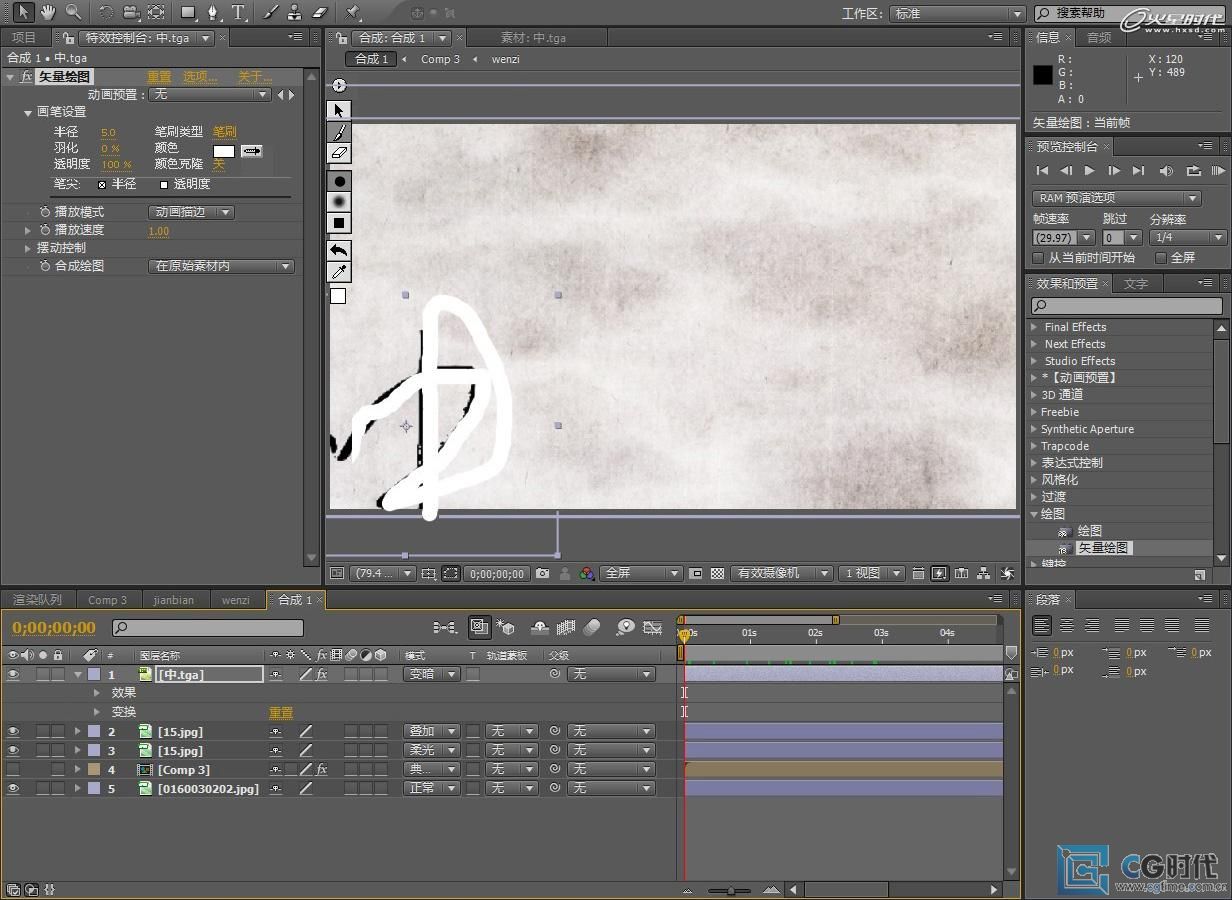Select 半径 radio option for 笔尖
This screenshot has width=1232, height=900.
pyautogui.click(x=102, y=185)
